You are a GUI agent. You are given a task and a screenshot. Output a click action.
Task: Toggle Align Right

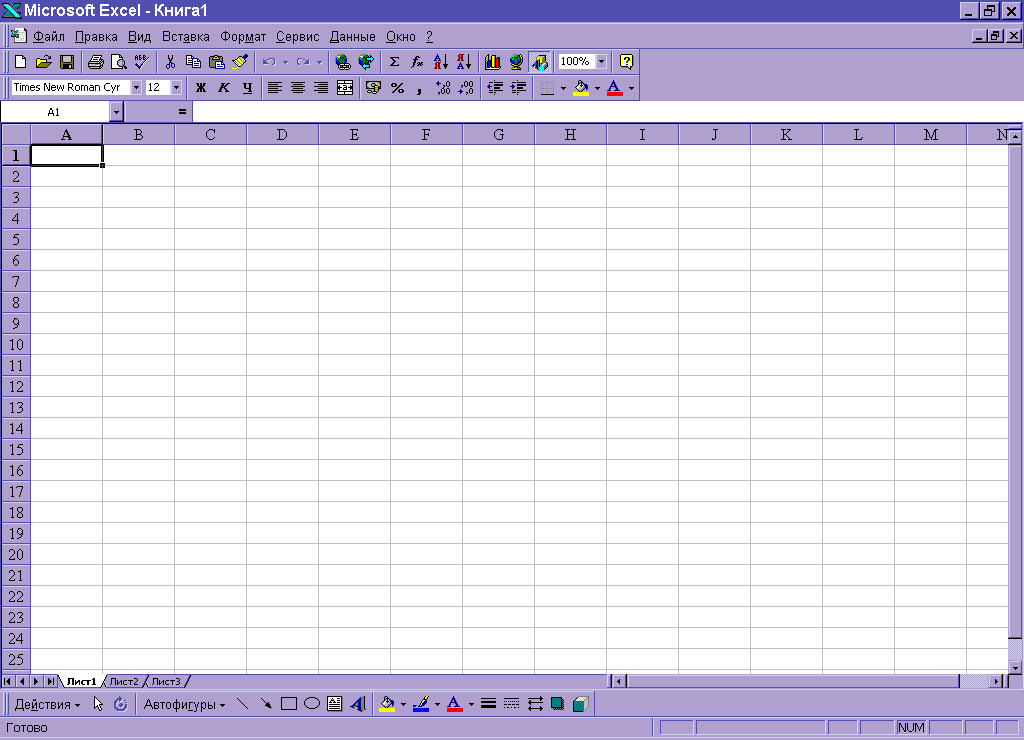[x=321, y=88]
